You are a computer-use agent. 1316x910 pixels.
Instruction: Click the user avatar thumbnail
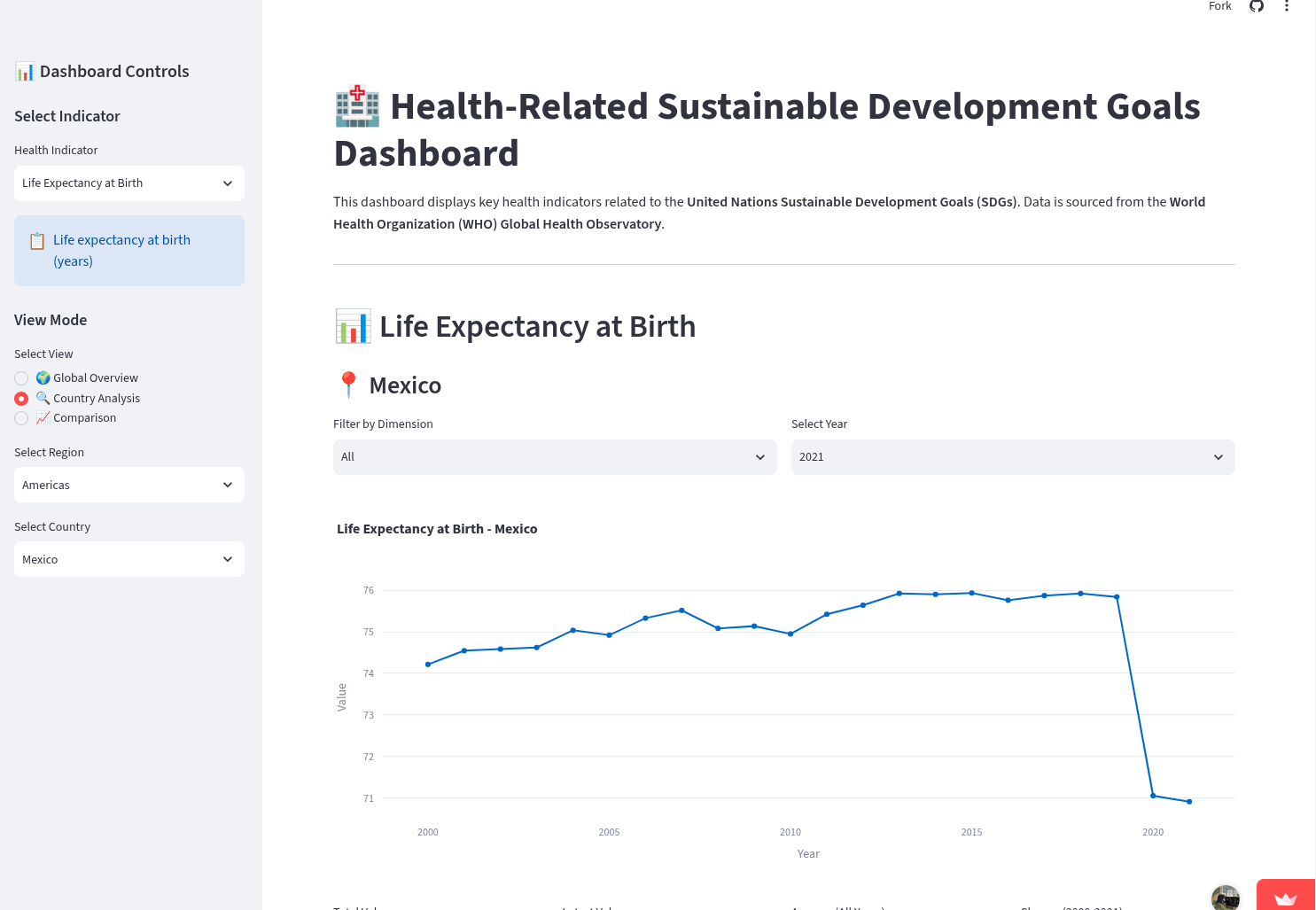1226,898
